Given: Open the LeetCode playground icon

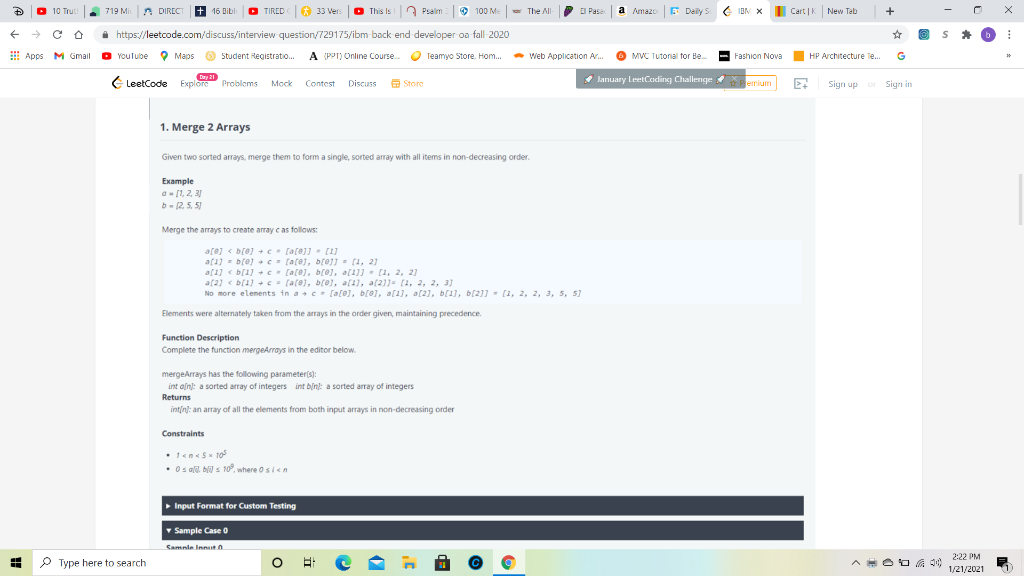Looking at the screenshot, I should coord(801,84).
